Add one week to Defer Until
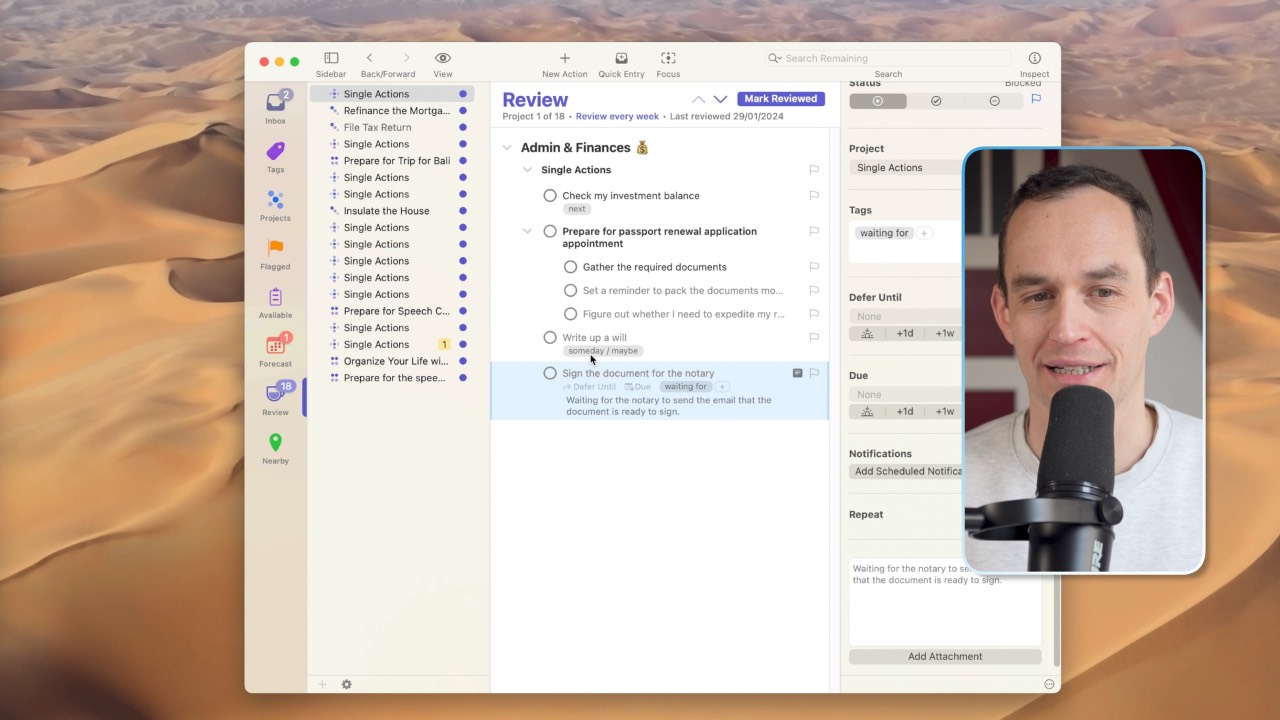 (944, 334)
